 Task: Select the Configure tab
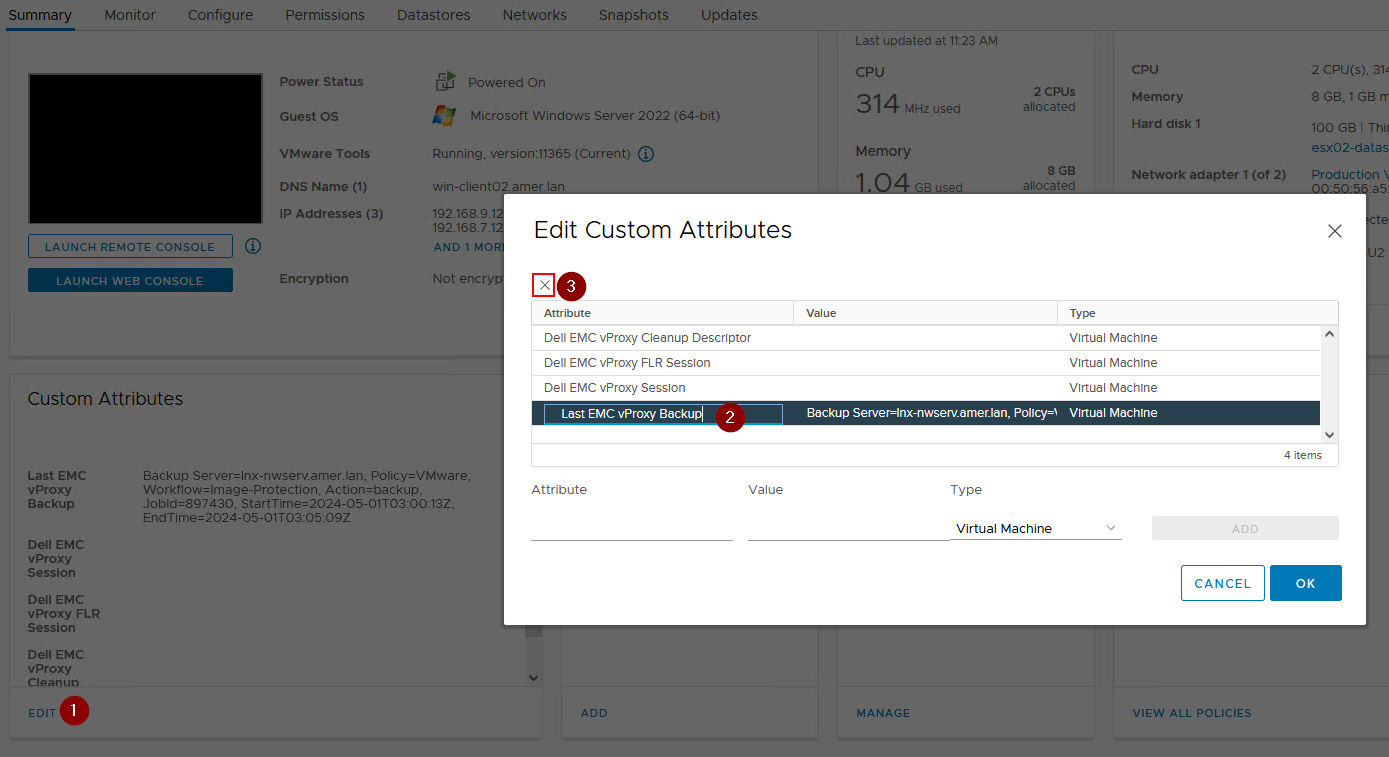coord(220,15)
